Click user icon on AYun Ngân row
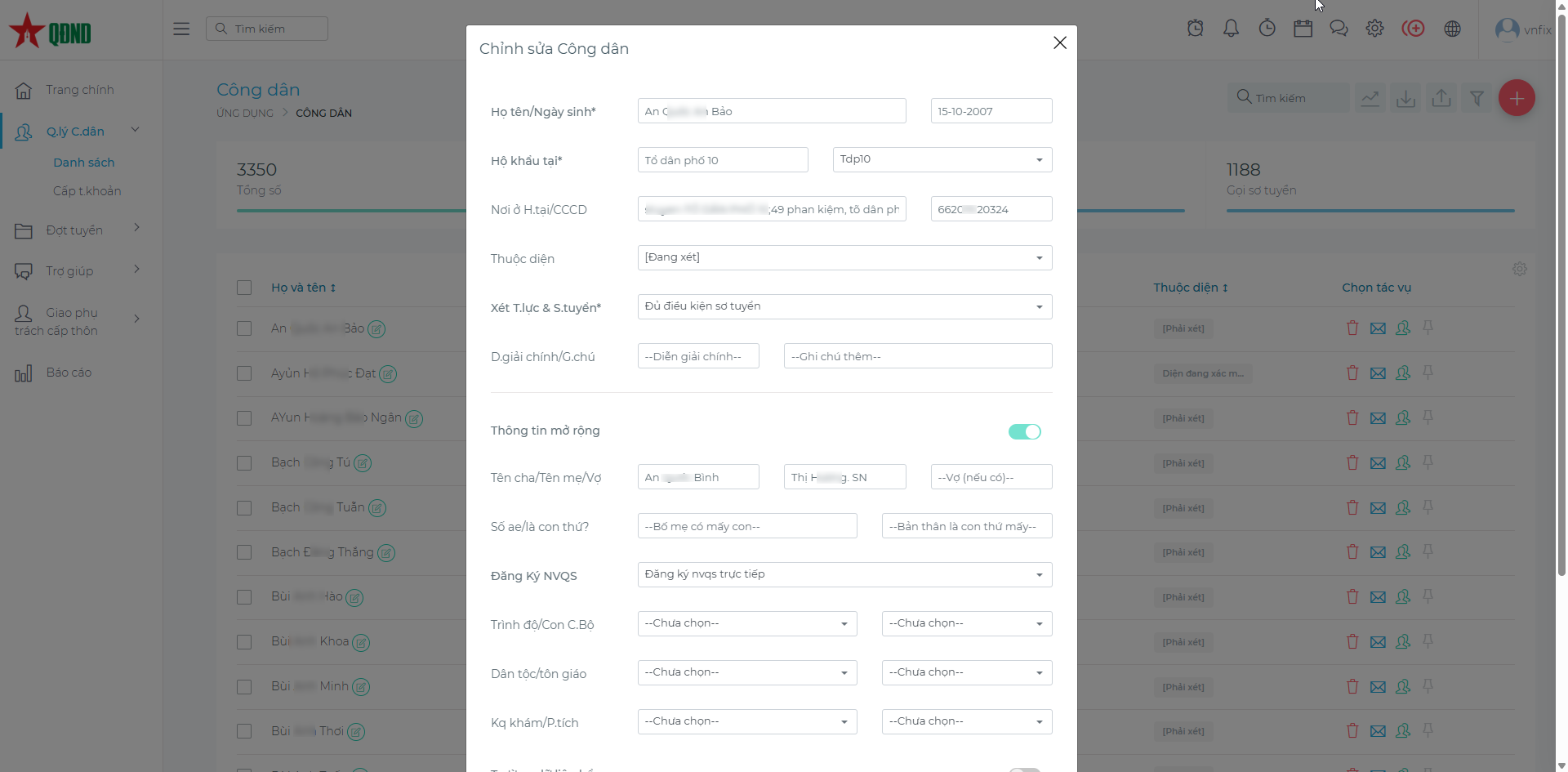This screenshot has width=1568, height=772. point(1403,418)
